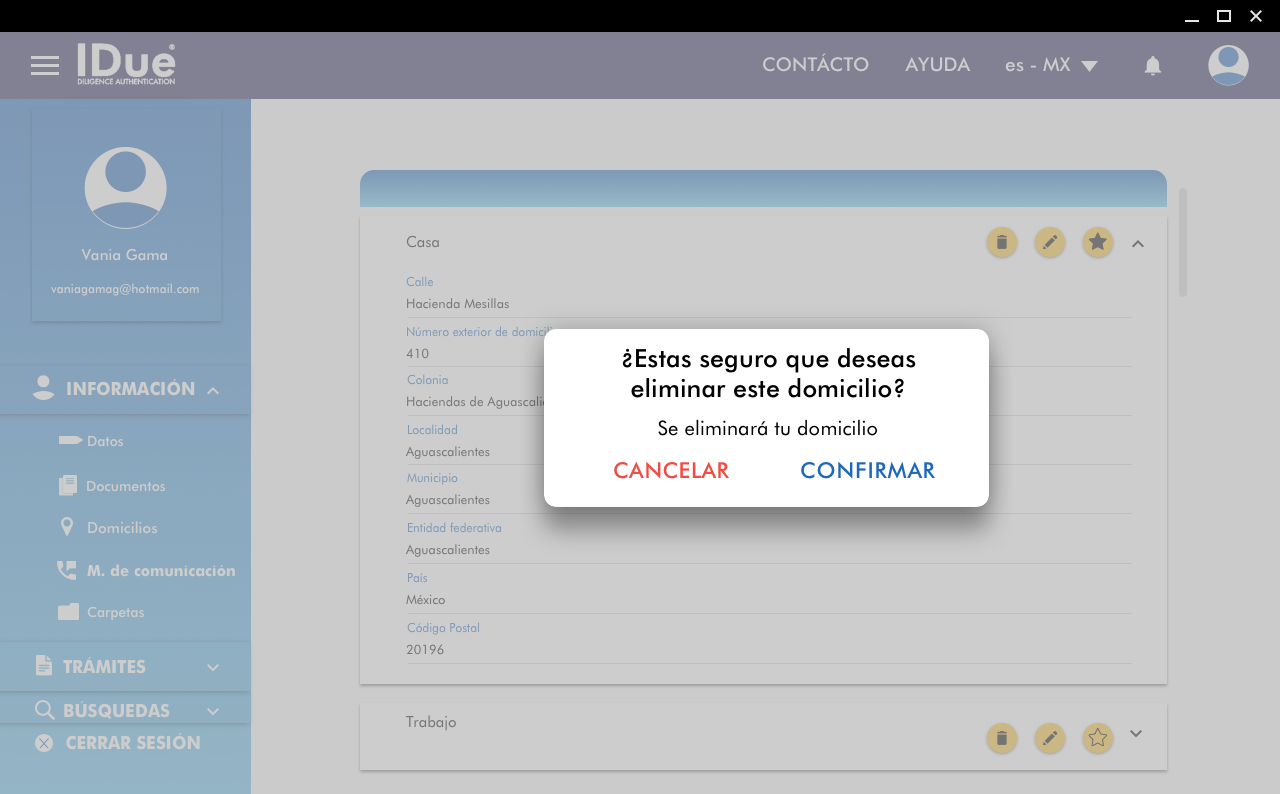Expand the Trabajo address panel chevron
Viewport: 1280px width, 794px height.
1135,733
